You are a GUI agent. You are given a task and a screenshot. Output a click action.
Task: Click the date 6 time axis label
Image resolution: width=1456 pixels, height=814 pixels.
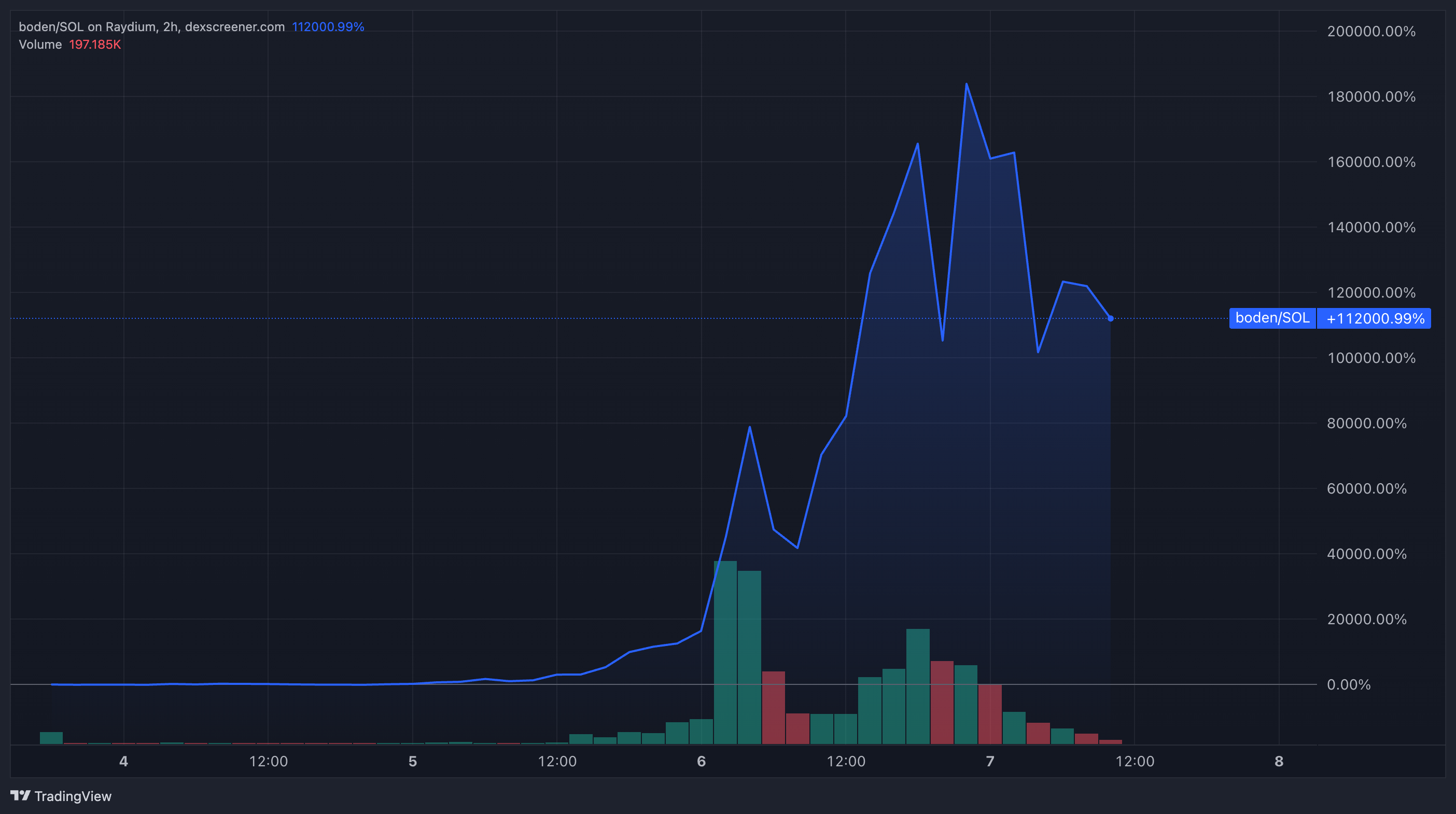702,762
